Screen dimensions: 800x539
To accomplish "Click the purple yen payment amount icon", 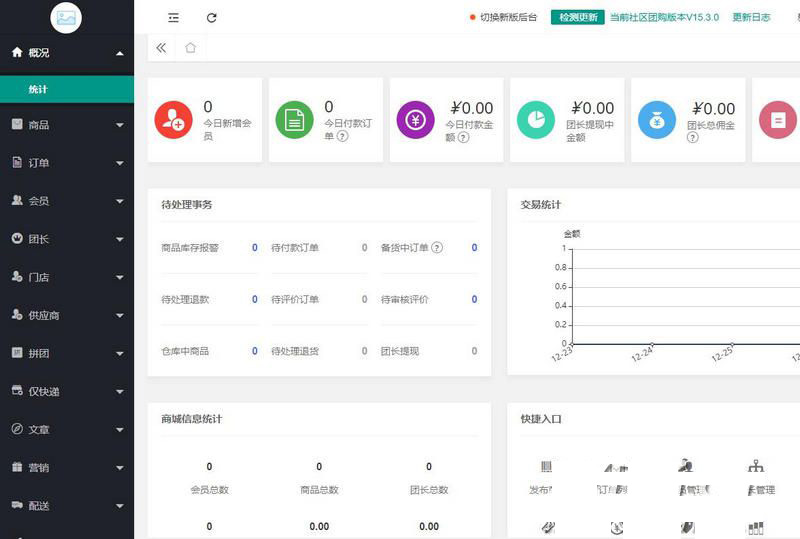I will click(x=415, y=120).
